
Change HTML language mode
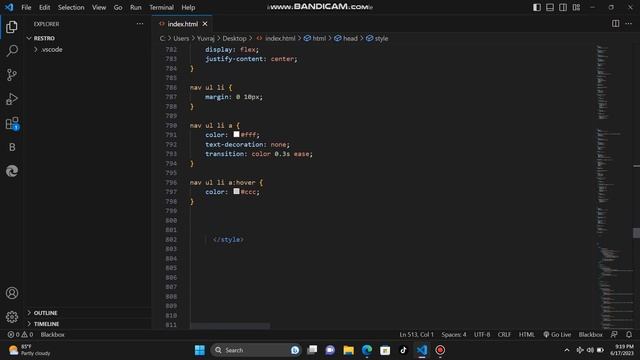527,335
